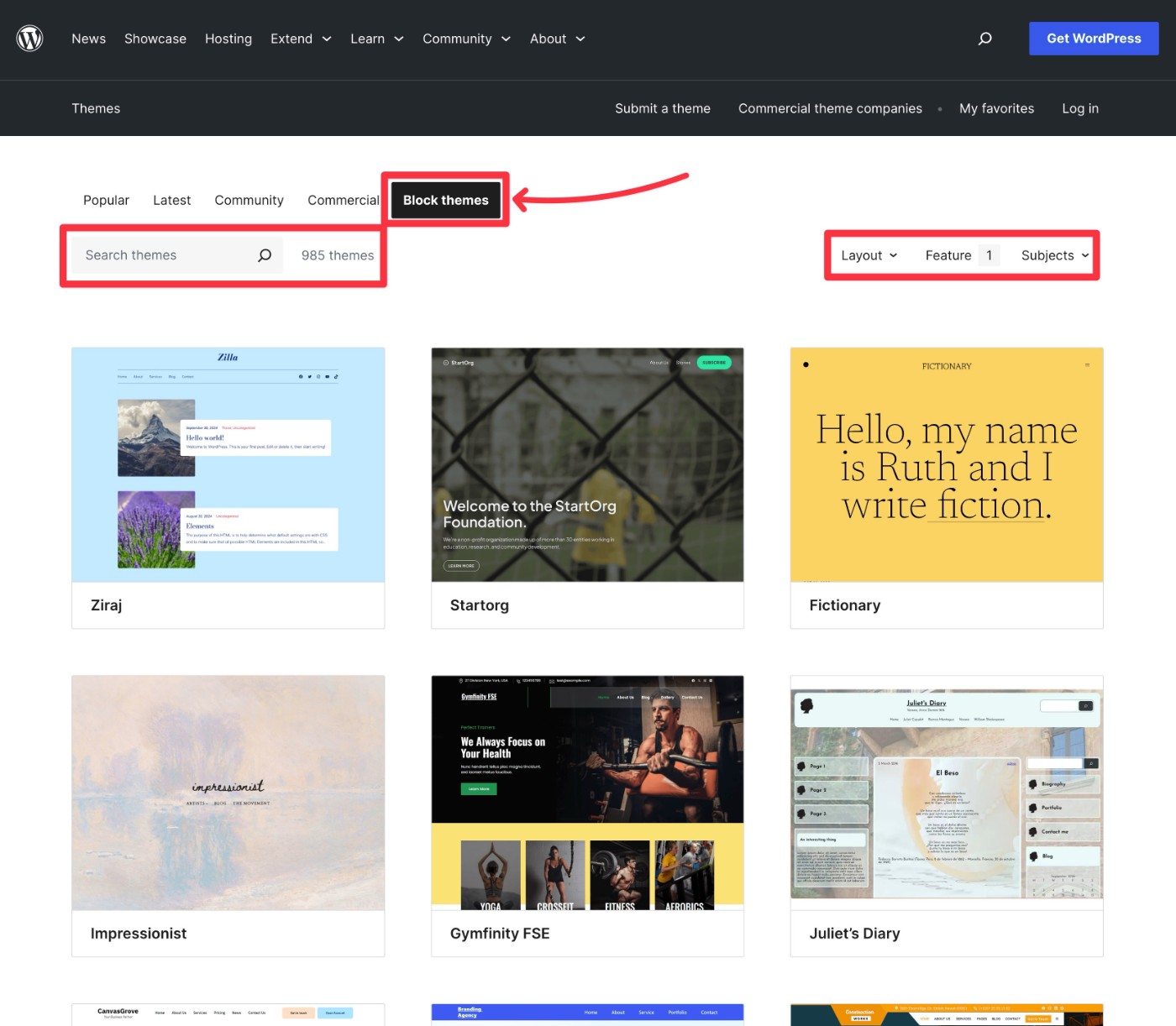Open the Fictionary theme thumbnail
Image resolution: width=1176 pixels, height=1026 pixels.
click(947, 465)
